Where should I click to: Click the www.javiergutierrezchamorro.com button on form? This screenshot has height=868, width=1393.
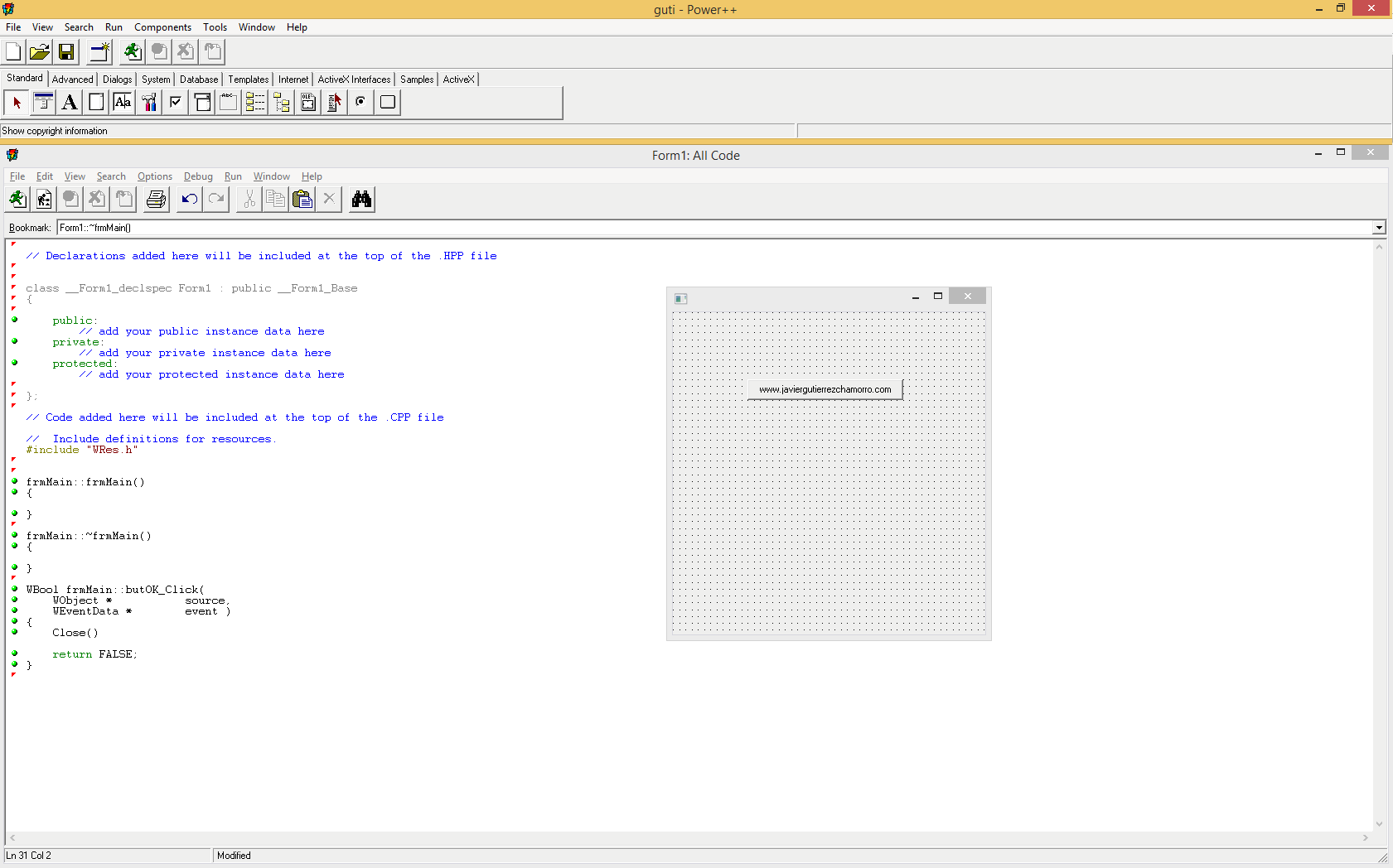point(825,389)
